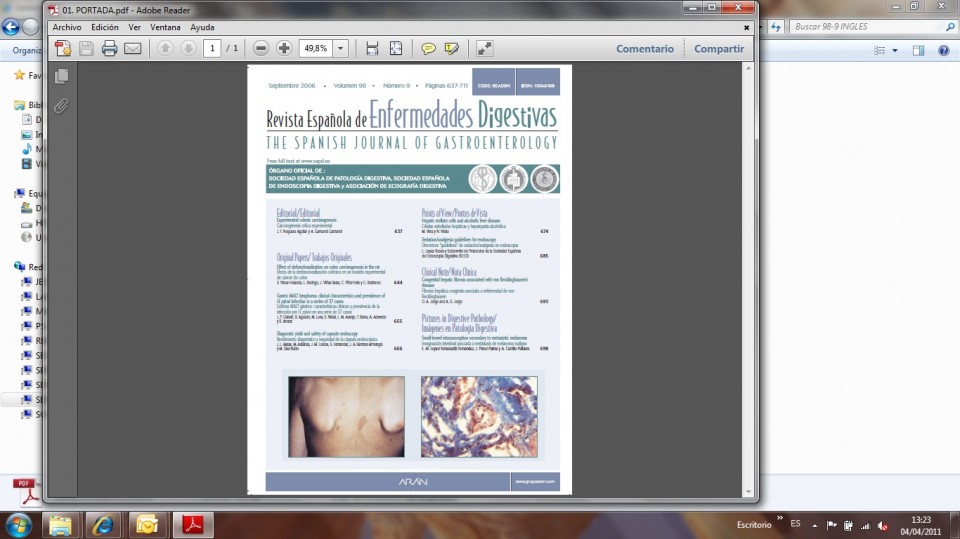960x539 pixels.
Task: Open Windows Explorer taskbar icon
Action: click(60, 525)
